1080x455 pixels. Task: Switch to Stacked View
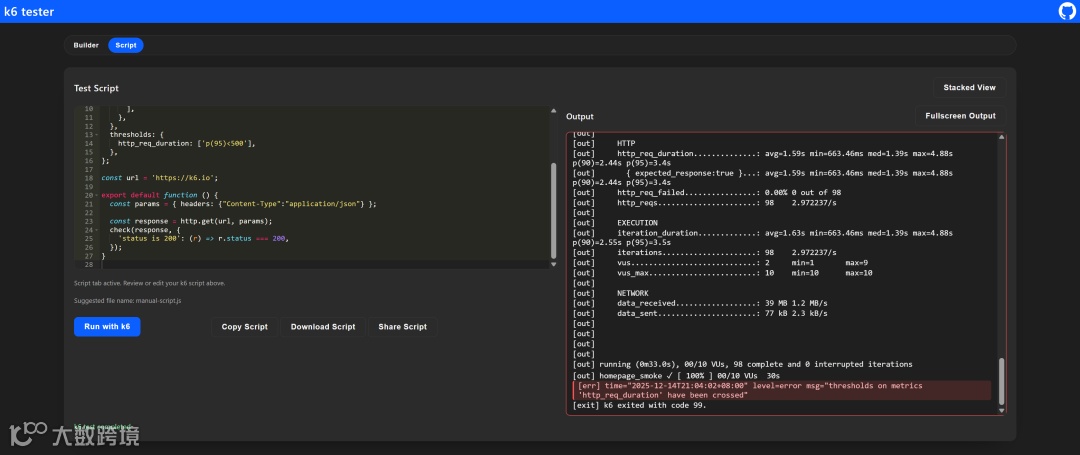(x=969, y=87)
